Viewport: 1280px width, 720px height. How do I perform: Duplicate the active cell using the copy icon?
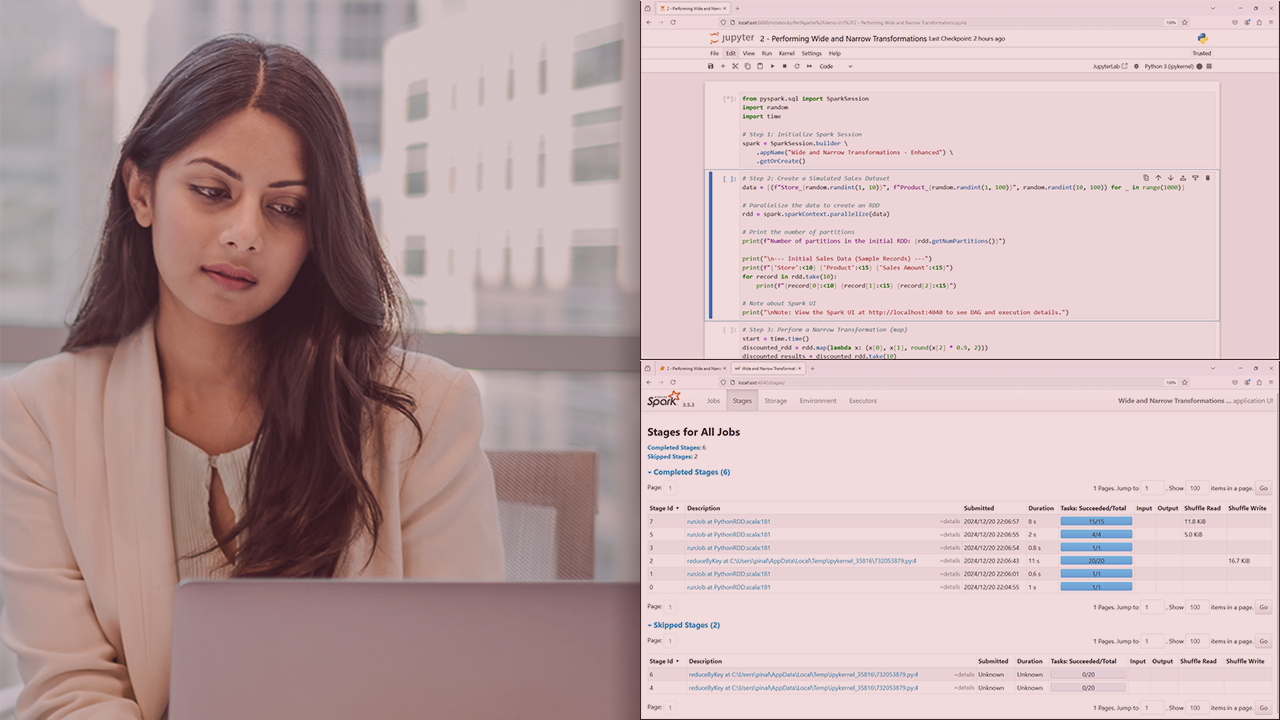click(1146, 178)
